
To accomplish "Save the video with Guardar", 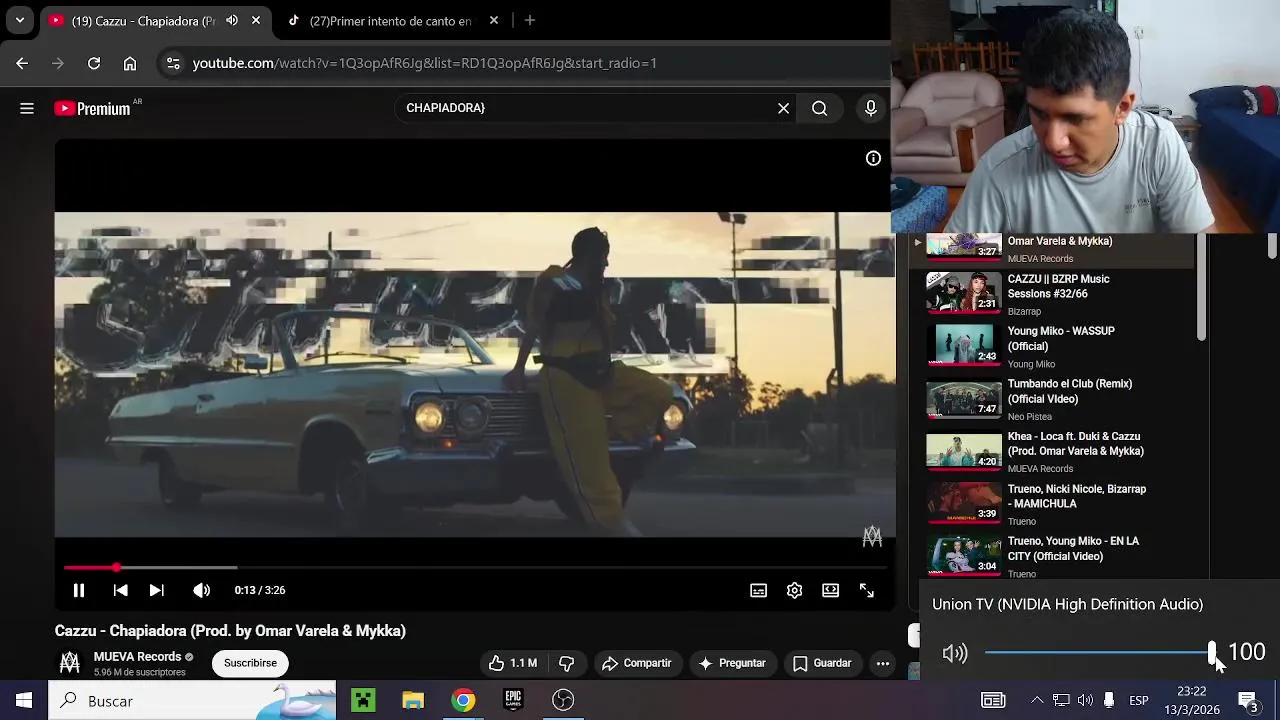I will [x=822, y=663].
